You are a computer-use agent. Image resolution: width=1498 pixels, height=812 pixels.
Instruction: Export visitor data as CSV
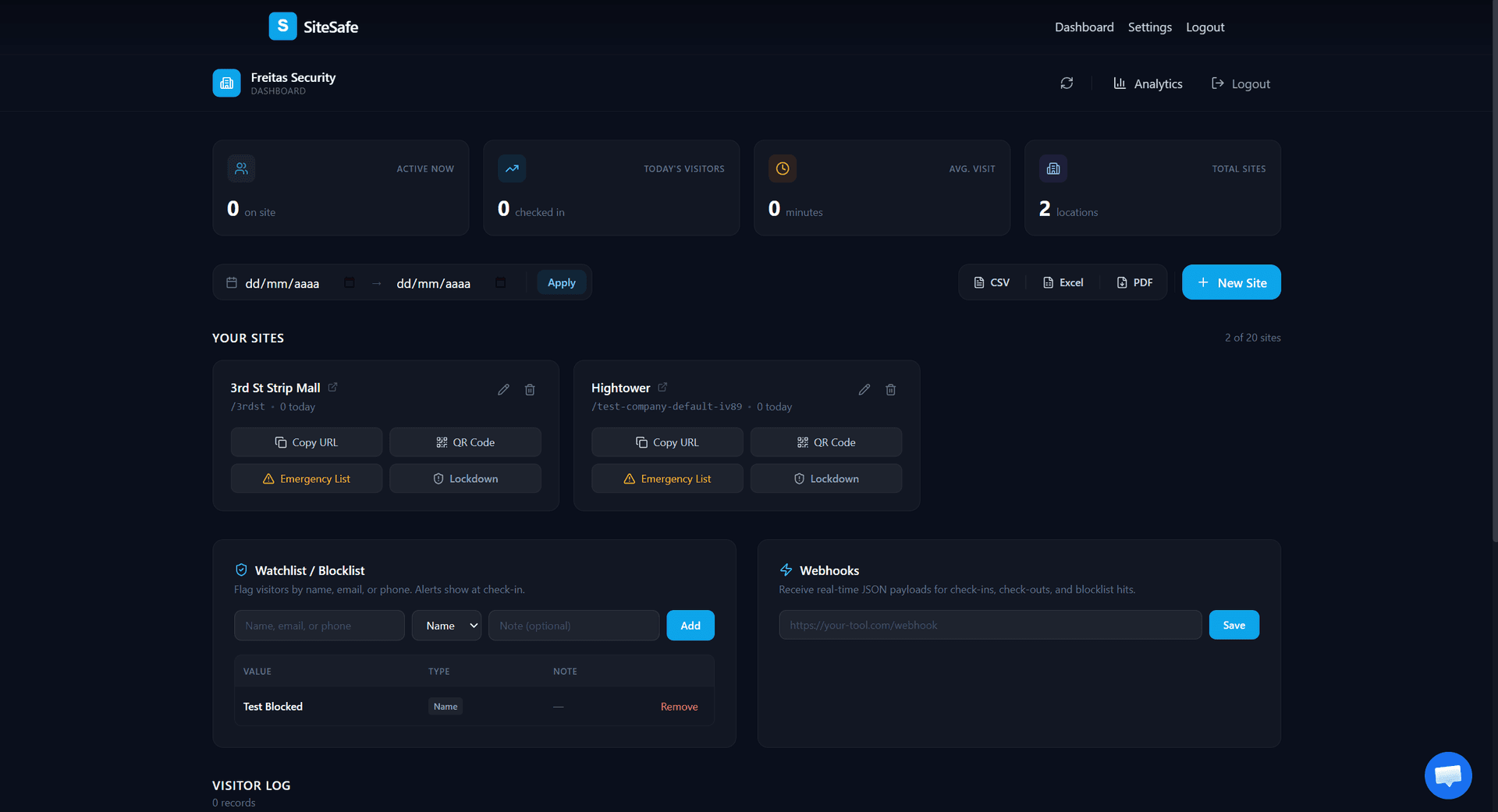pos(992,282)
